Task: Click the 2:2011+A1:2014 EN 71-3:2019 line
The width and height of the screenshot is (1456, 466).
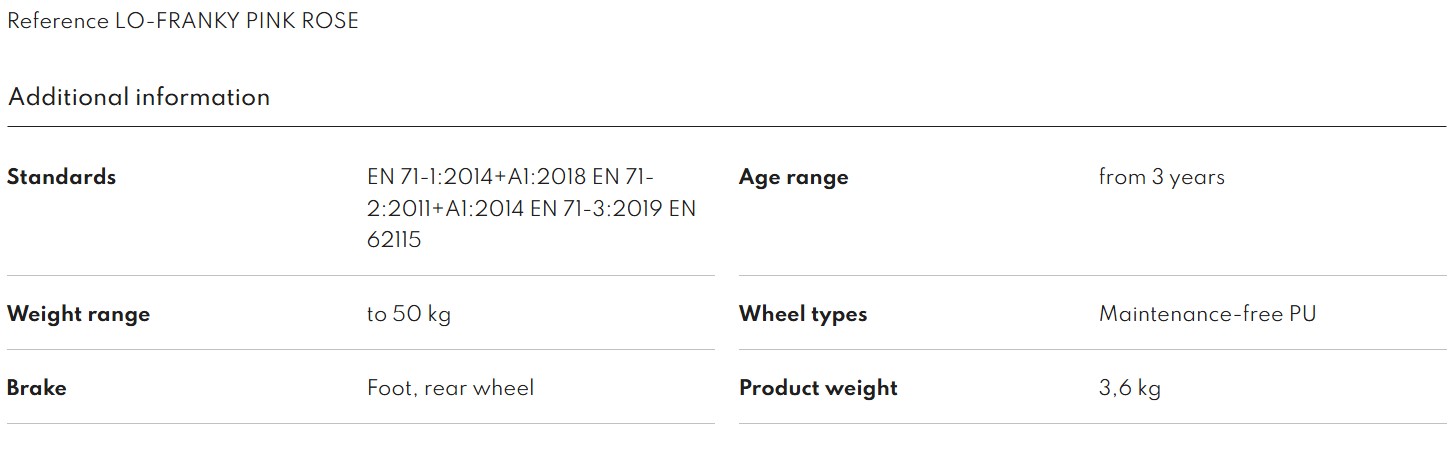Action: point(515,209)
